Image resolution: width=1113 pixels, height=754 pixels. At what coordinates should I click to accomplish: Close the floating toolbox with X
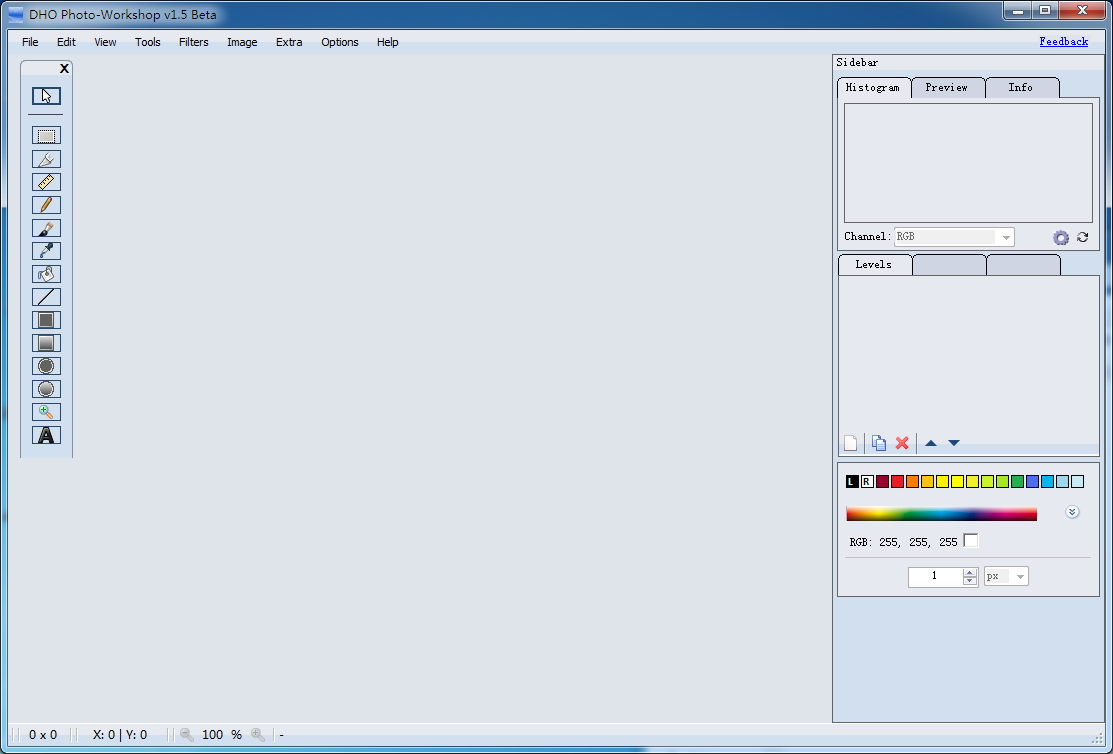pyautogui.click(x=64, y=69)
